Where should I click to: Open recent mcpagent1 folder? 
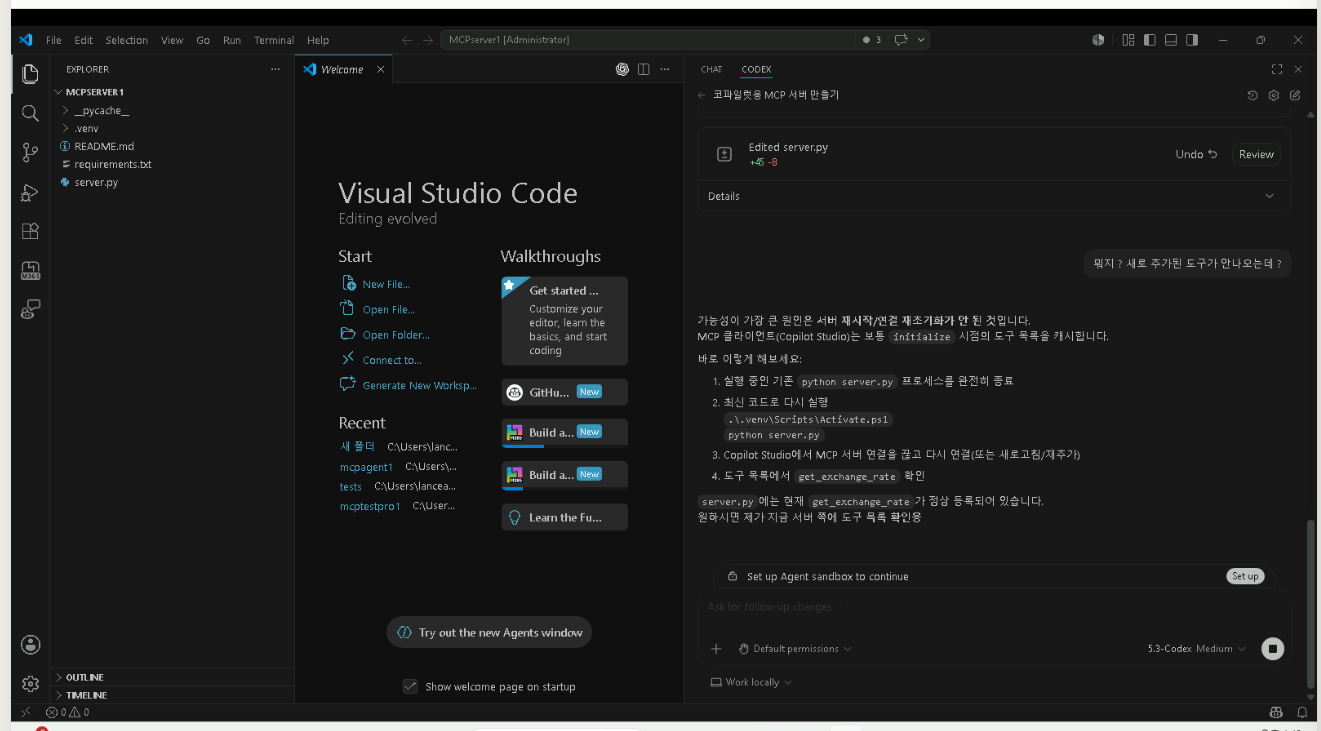pyautogui.click(x=366, y=467)
